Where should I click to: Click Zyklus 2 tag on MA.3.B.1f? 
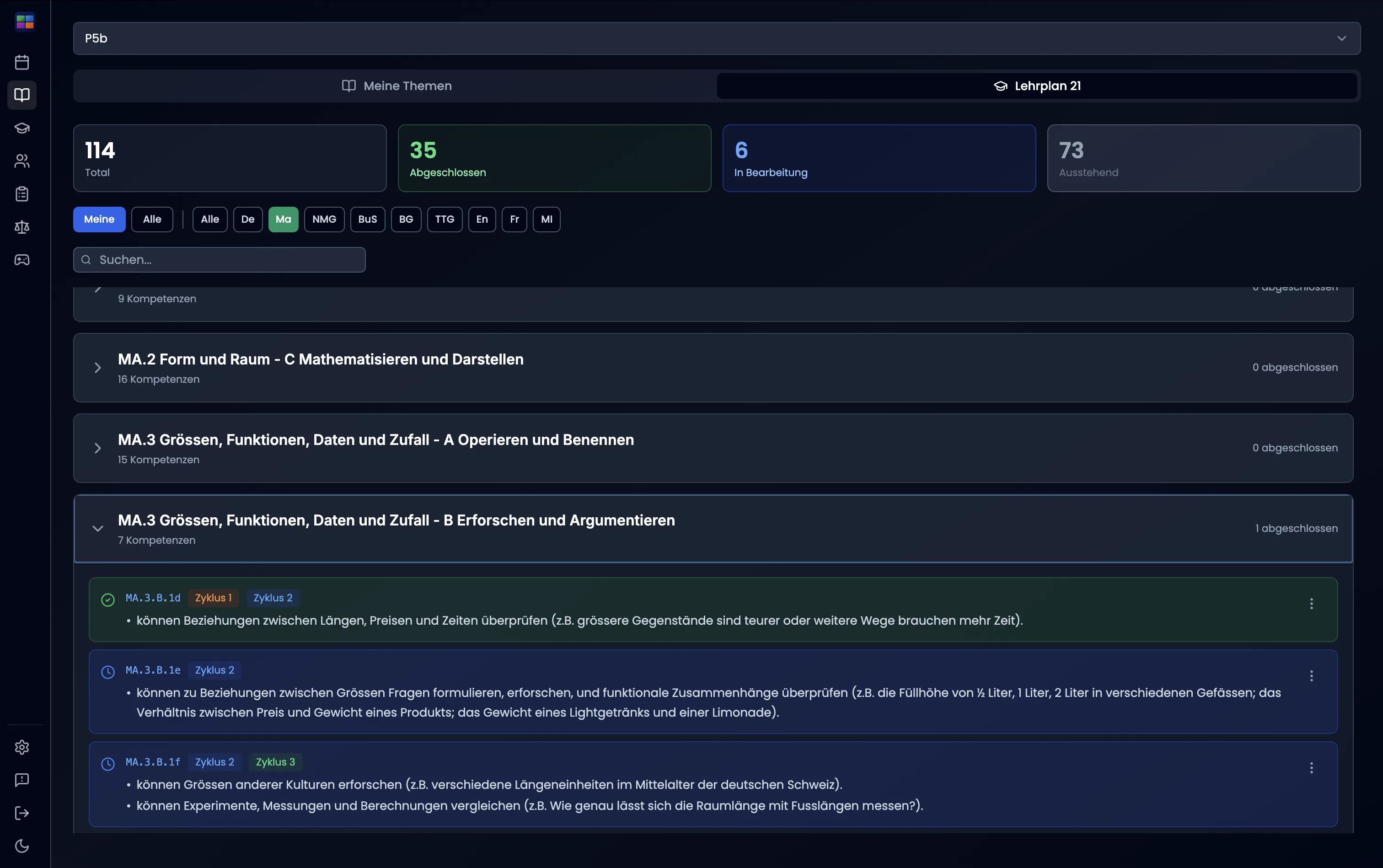coord(214,762)
